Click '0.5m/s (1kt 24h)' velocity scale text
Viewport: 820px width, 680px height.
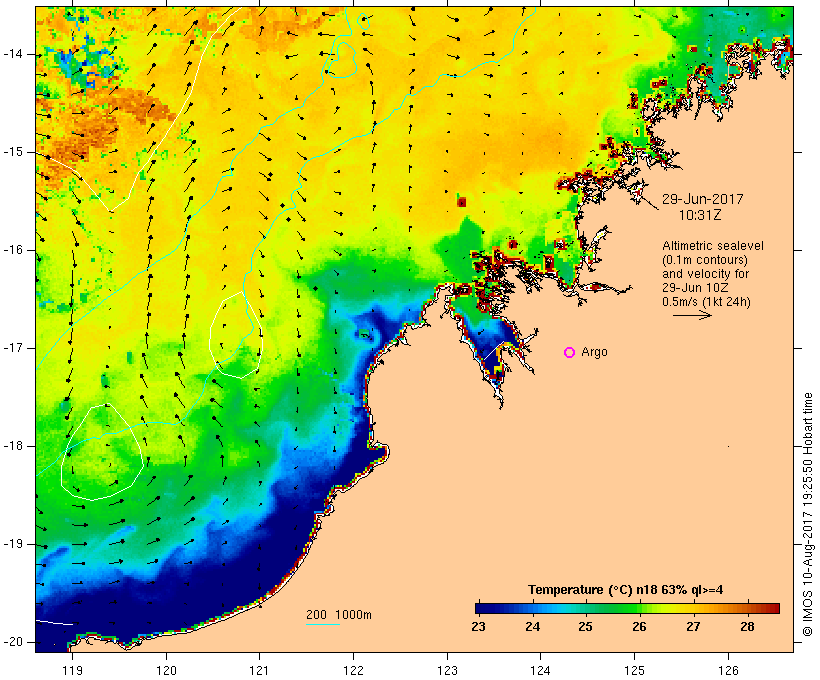pyautogui.click(x=706, y=302)
